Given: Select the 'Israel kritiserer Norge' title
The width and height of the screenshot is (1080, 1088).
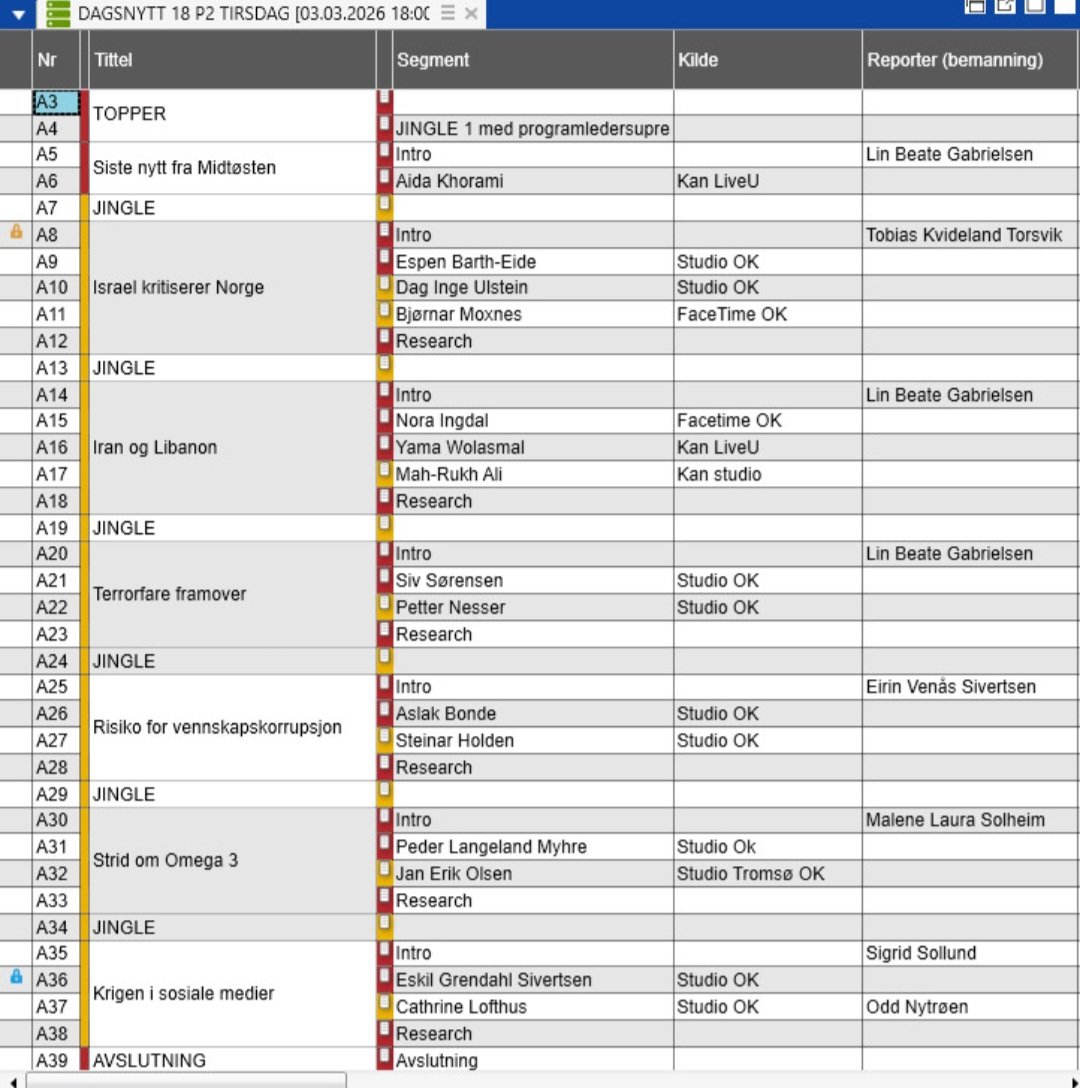Looking at the screenshot, I should tap(232, 288).
